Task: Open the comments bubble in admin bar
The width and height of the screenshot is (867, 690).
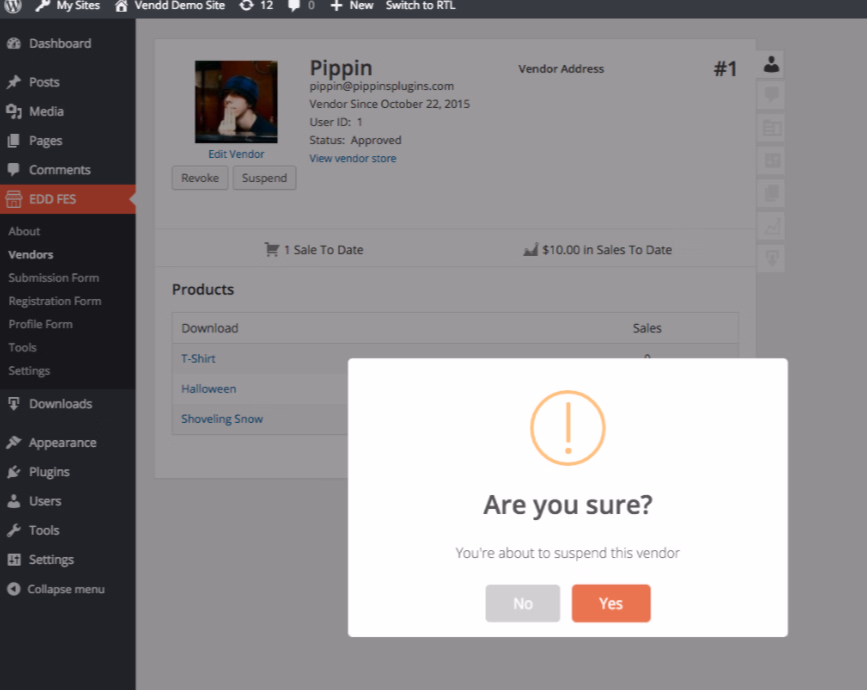Action: point(301,6)
